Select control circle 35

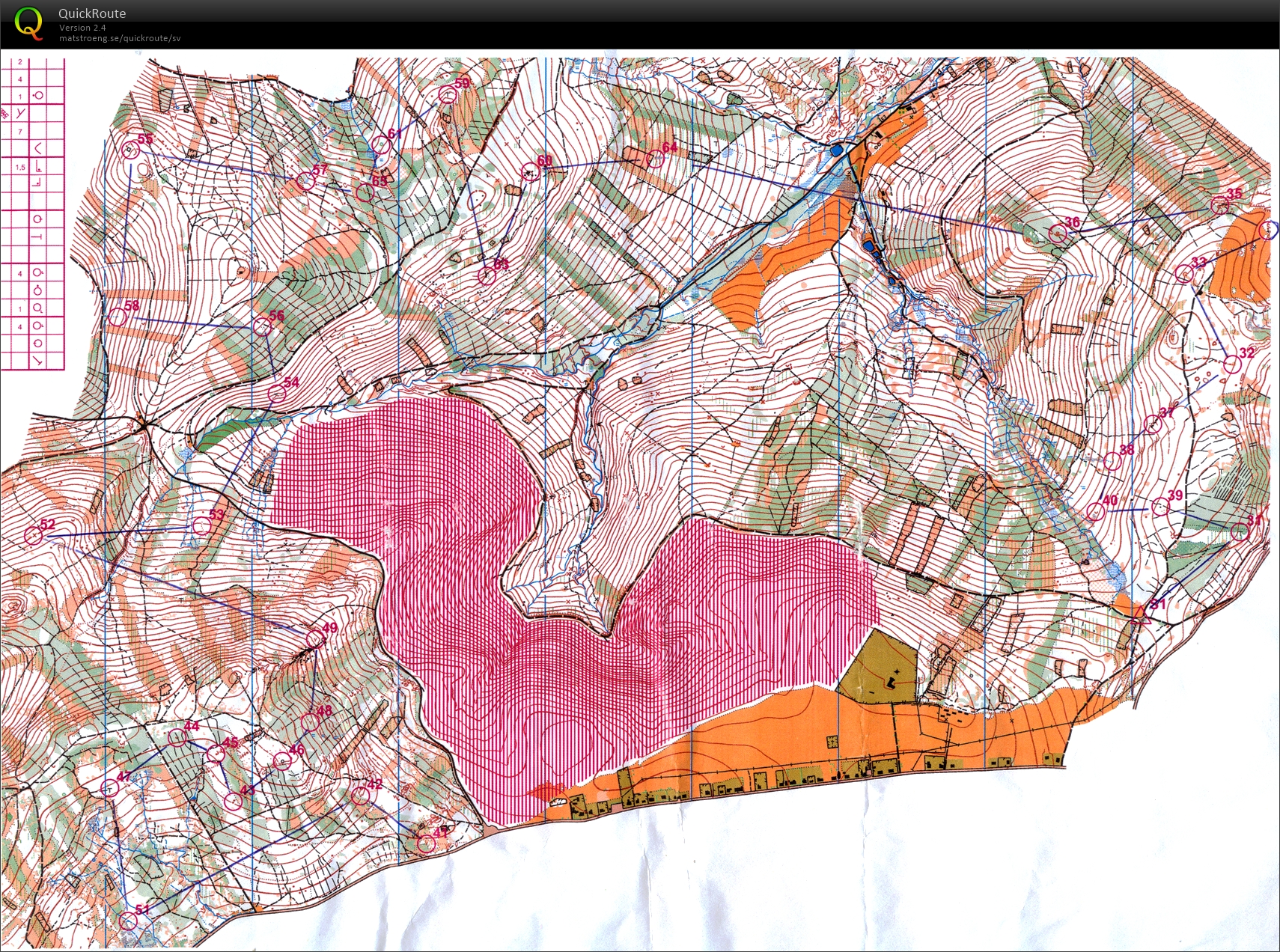(x=1220, y=204)
